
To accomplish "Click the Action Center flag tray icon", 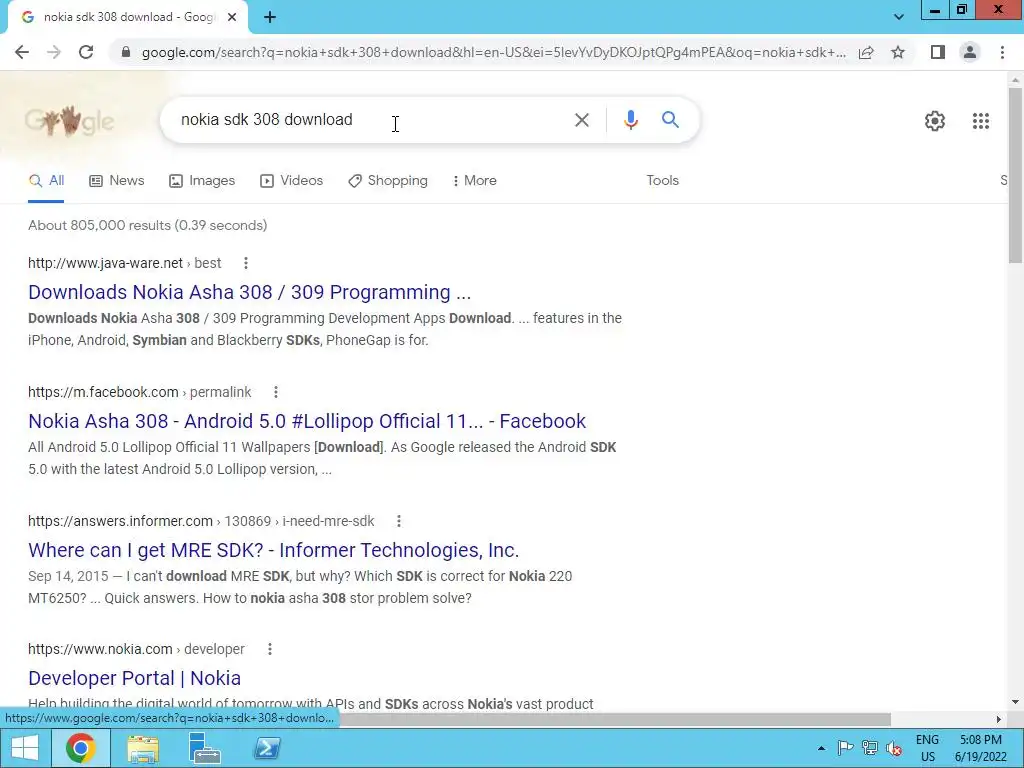I will tap(845, 748).
